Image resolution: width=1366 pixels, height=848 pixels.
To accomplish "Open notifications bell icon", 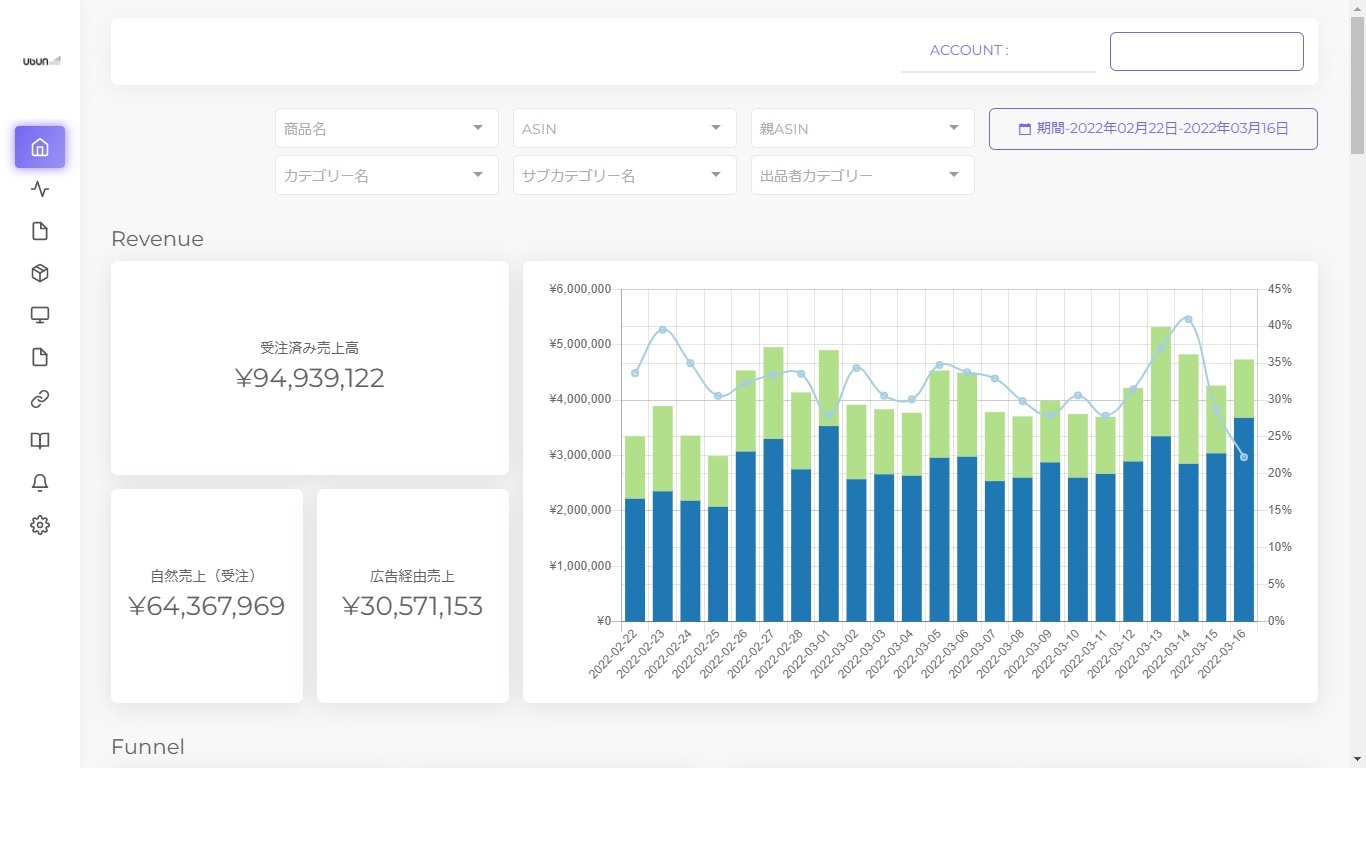I will pos(40,483).
